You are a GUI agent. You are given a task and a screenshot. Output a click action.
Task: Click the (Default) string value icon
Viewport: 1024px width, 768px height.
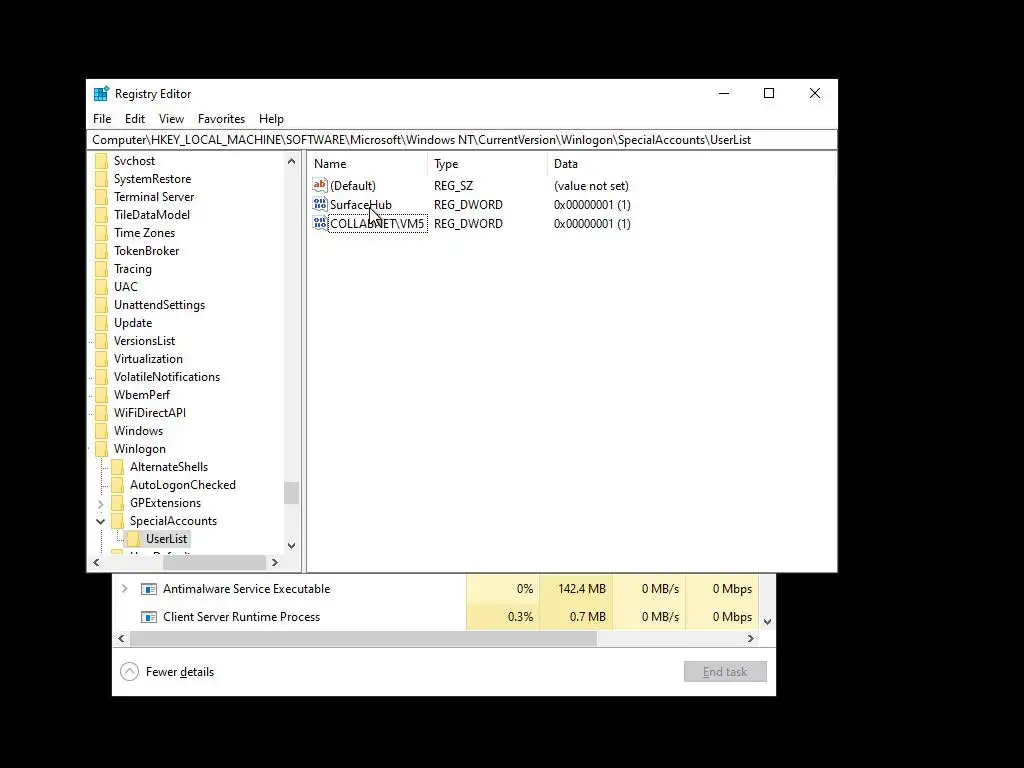pyautogui.click(x=319, y=185)
